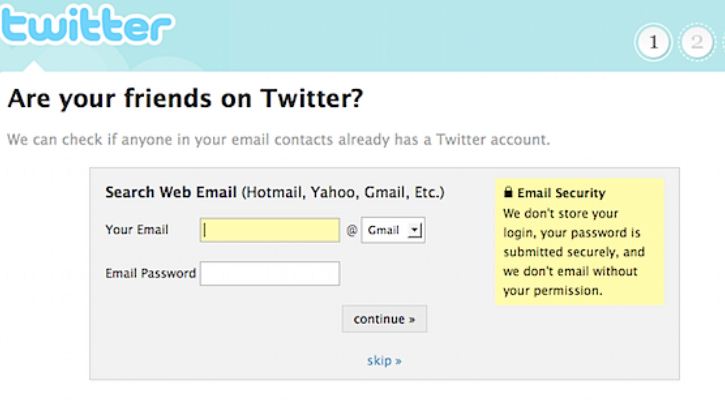Click the "(Hotmail, Yahoo, Gmail, Etc.)" text
Screen dimensions: 725x403
click(x=343, y=192)
